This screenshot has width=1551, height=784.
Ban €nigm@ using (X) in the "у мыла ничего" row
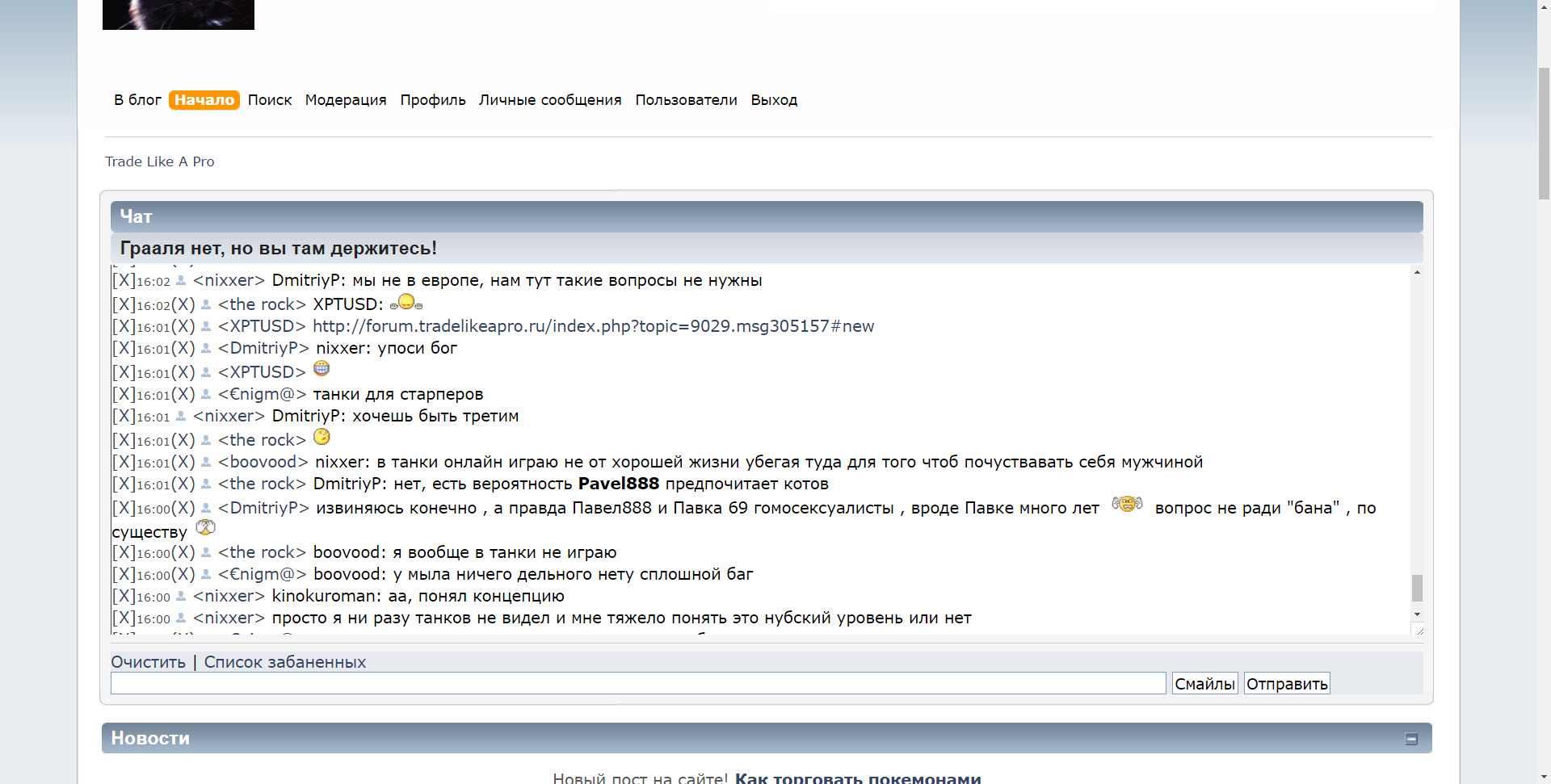[x=183, y=574]
